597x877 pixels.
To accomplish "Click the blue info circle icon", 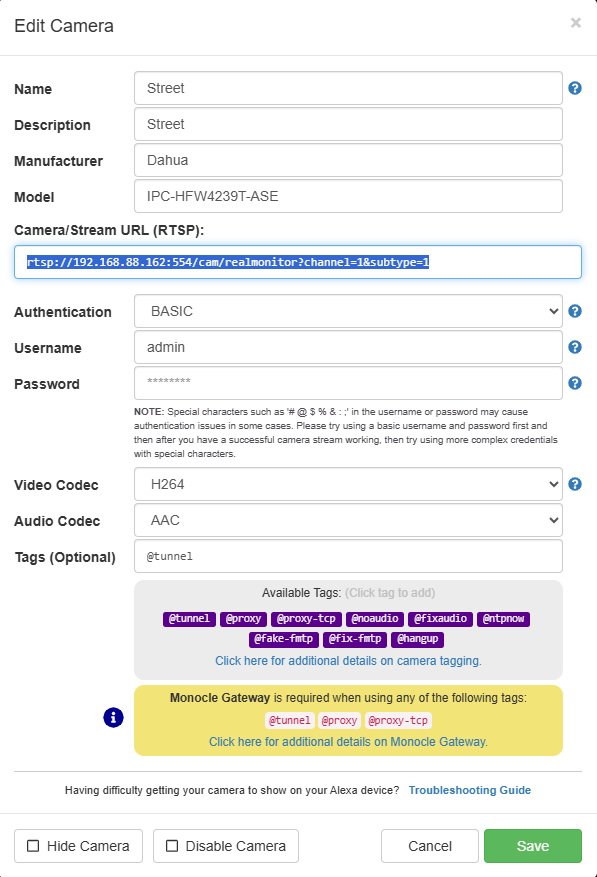I will [113, 718].
